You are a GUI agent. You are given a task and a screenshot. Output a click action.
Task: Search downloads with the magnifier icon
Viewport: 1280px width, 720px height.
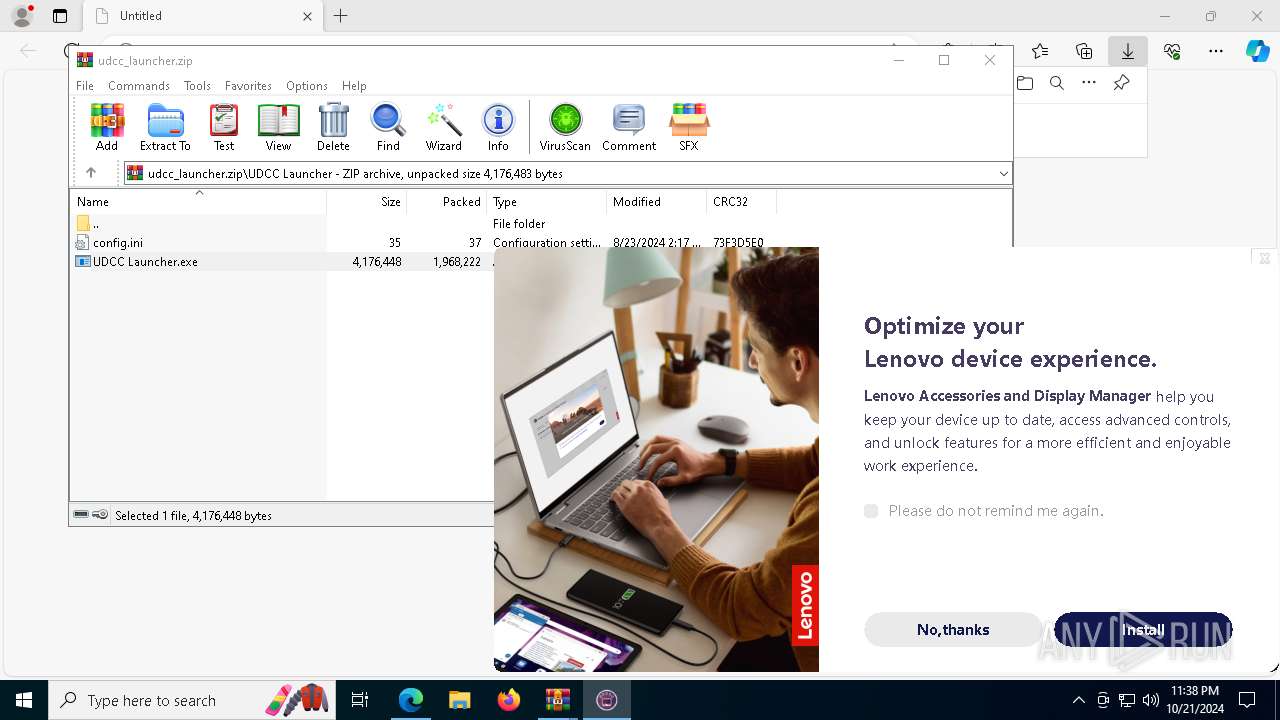1057,83
